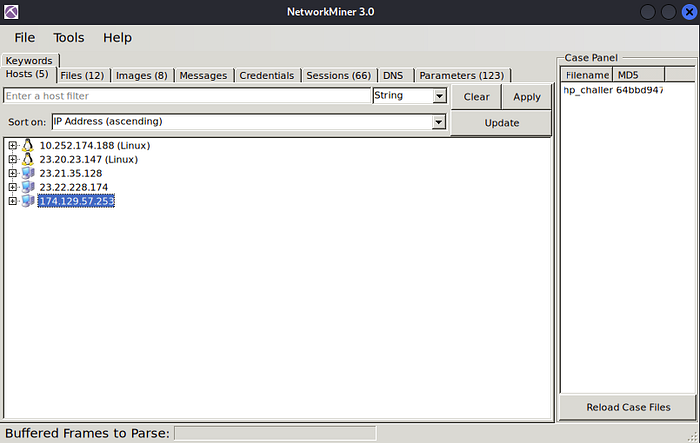Select the 64bbd947 MD5 cell
Viewport: 700px width, 443px height.
640,90
